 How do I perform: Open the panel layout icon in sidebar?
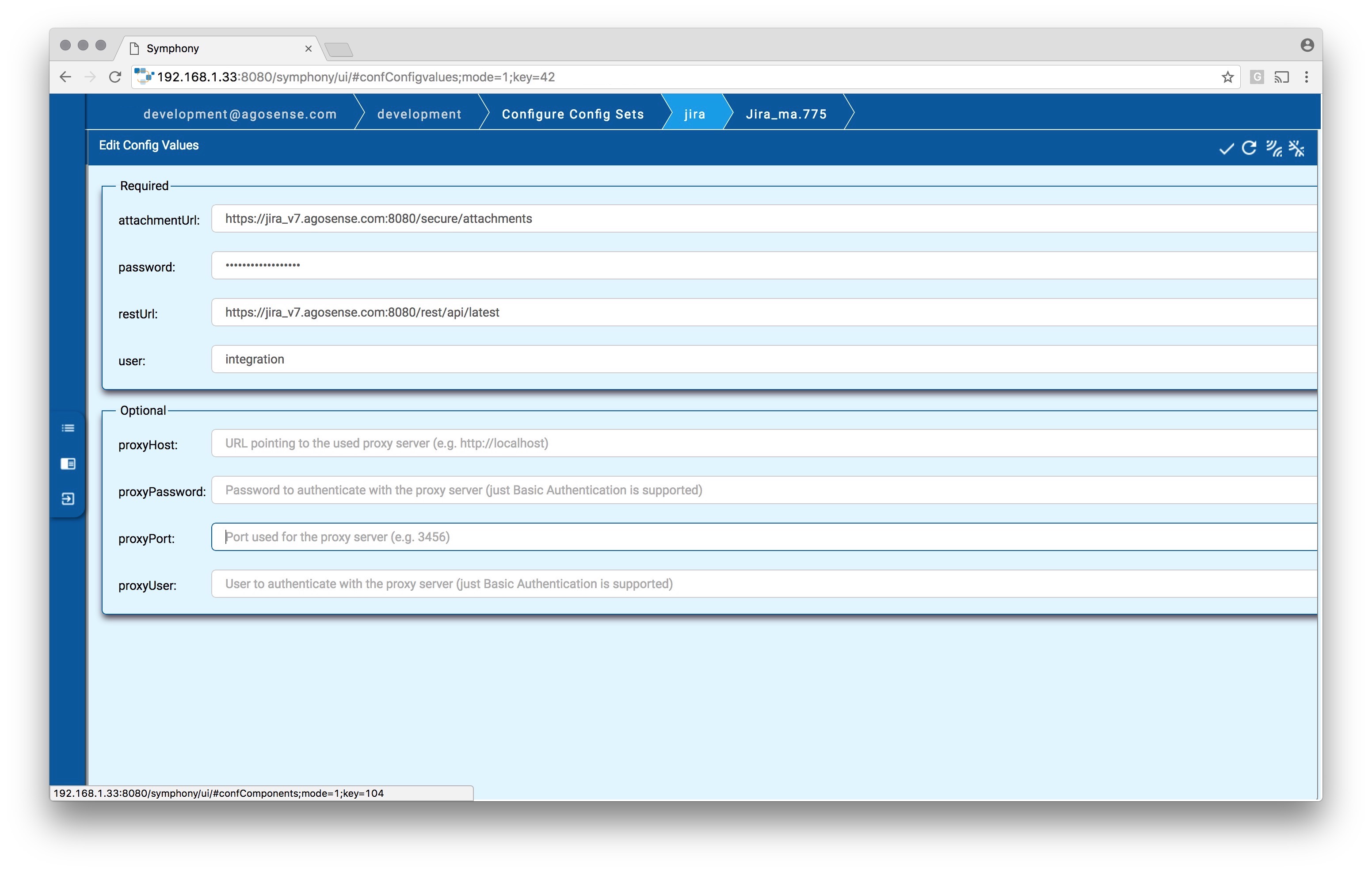tap(68, 463)
